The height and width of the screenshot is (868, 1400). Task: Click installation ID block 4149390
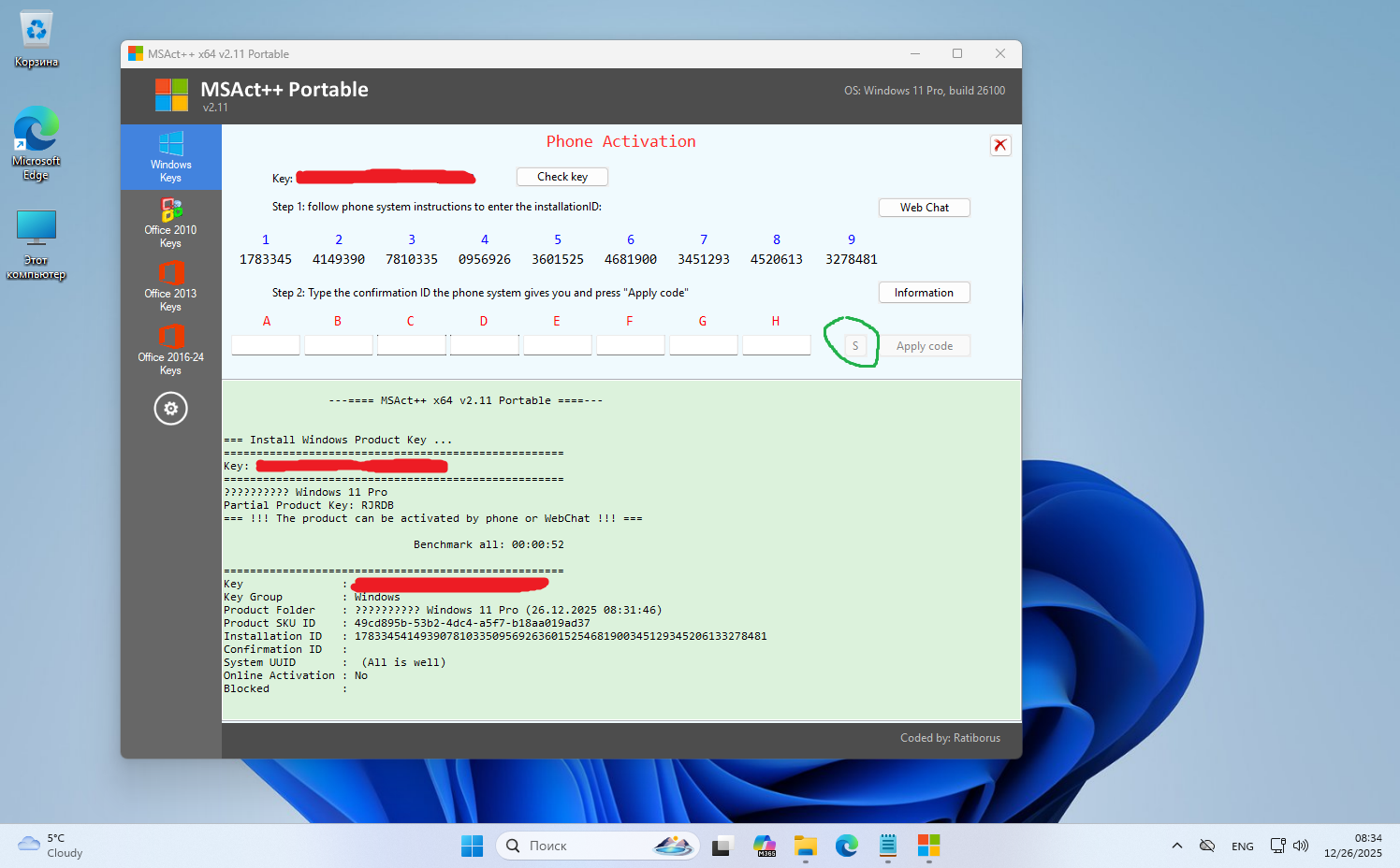pyautogui.click(x=339, y=259)
